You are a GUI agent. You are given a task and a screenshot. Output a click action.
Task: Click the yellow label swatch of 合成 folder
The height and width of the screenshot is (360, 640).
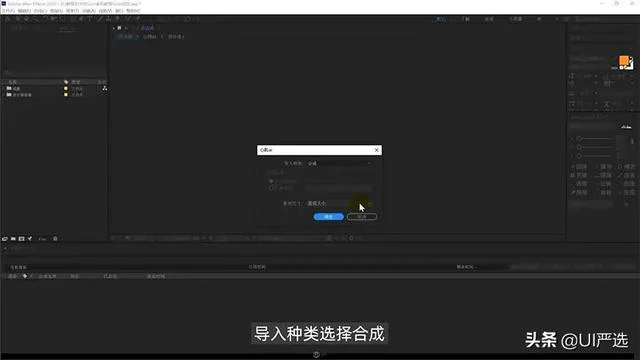[x=66, y=88]
